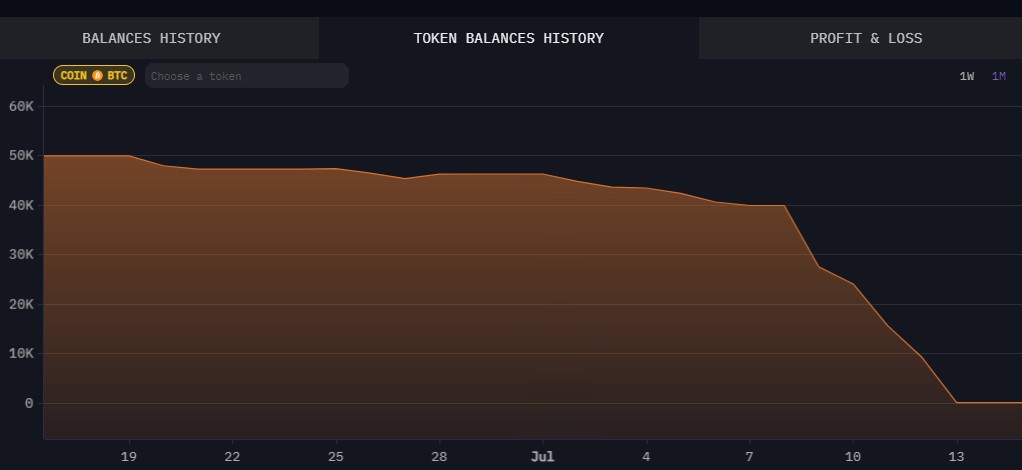Viewport: 1022px width, 470px height.
Task: Click the 13 date axis label
Action: click(956, 456)
